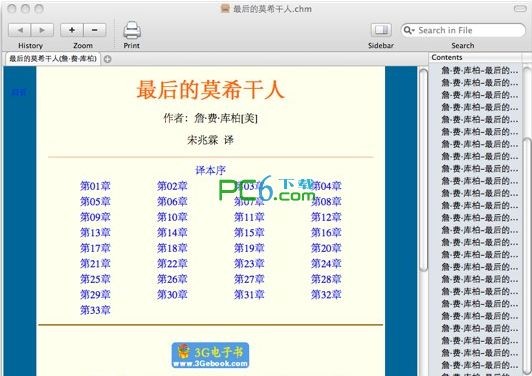Image resolution: width=532 pixels, height=376 pixels.
Task: Open chapter 第20章
Action: [326, 248]
